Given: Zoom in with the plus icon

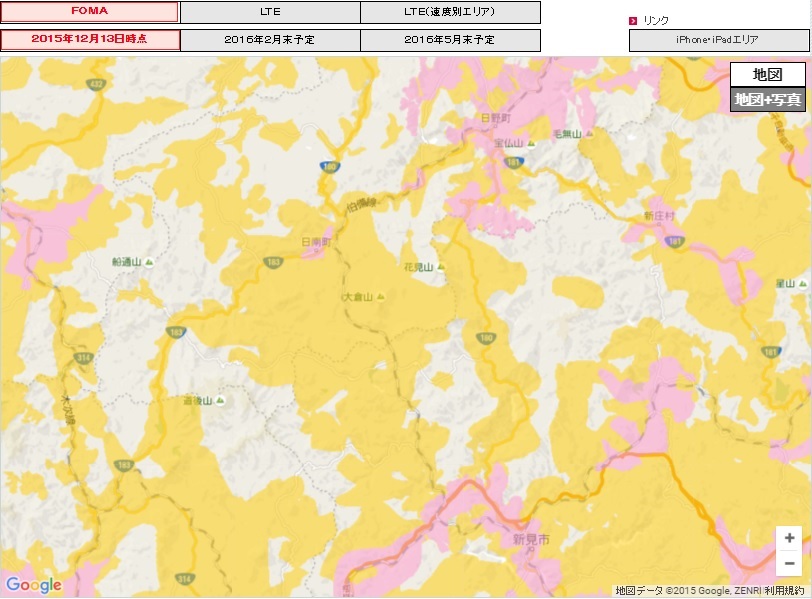Looking at the screenshot, I should [789, 538].
